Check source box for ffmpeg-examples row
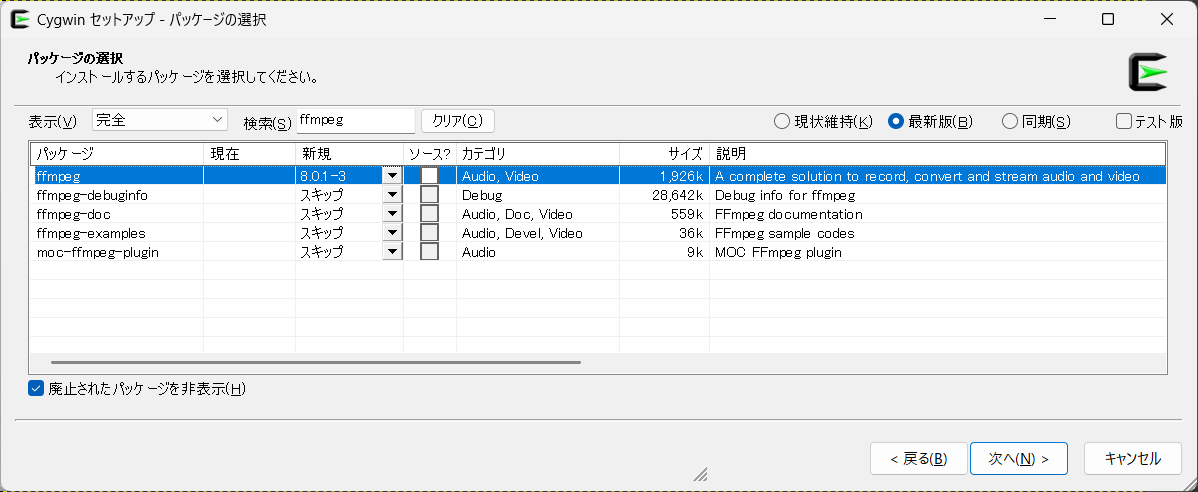1198x492 pixels. [x=429, y=233]
